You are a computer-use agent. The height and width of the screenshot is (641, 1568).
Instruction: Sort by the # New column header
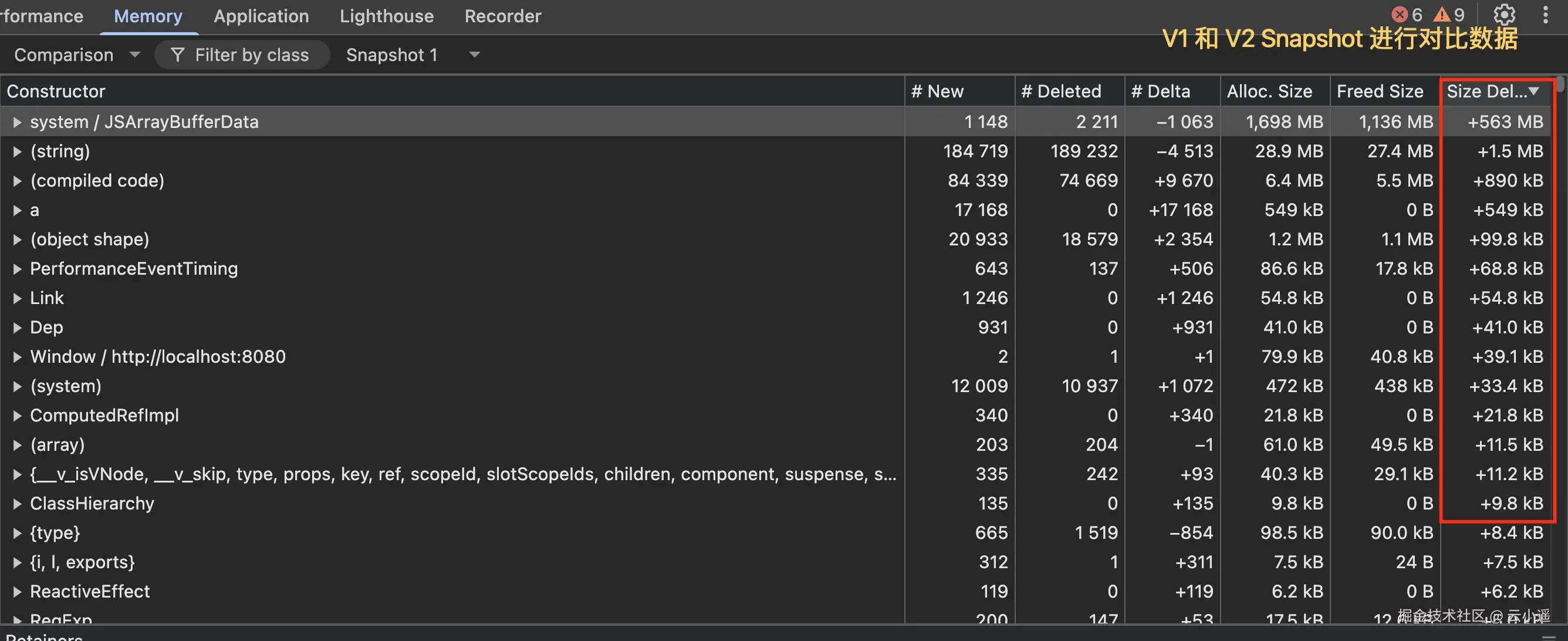tap(937, 92)
